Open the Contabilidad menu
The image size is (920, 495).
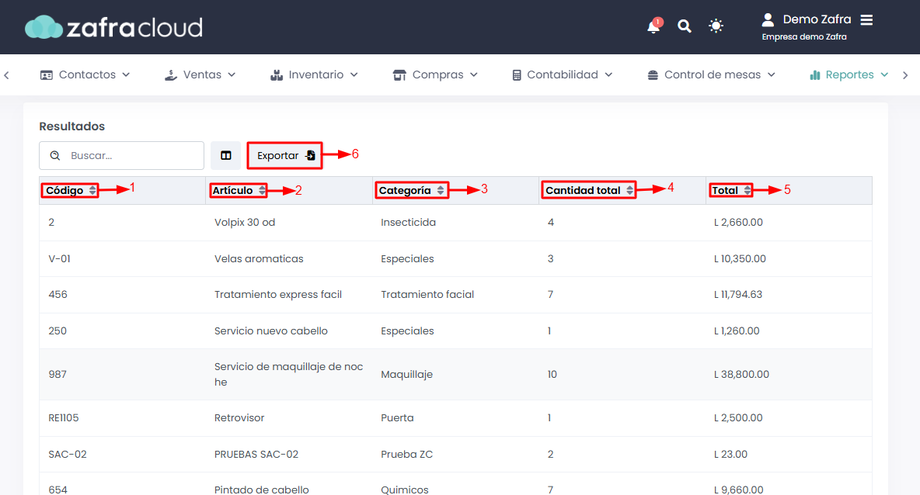(x=562, y=75)
